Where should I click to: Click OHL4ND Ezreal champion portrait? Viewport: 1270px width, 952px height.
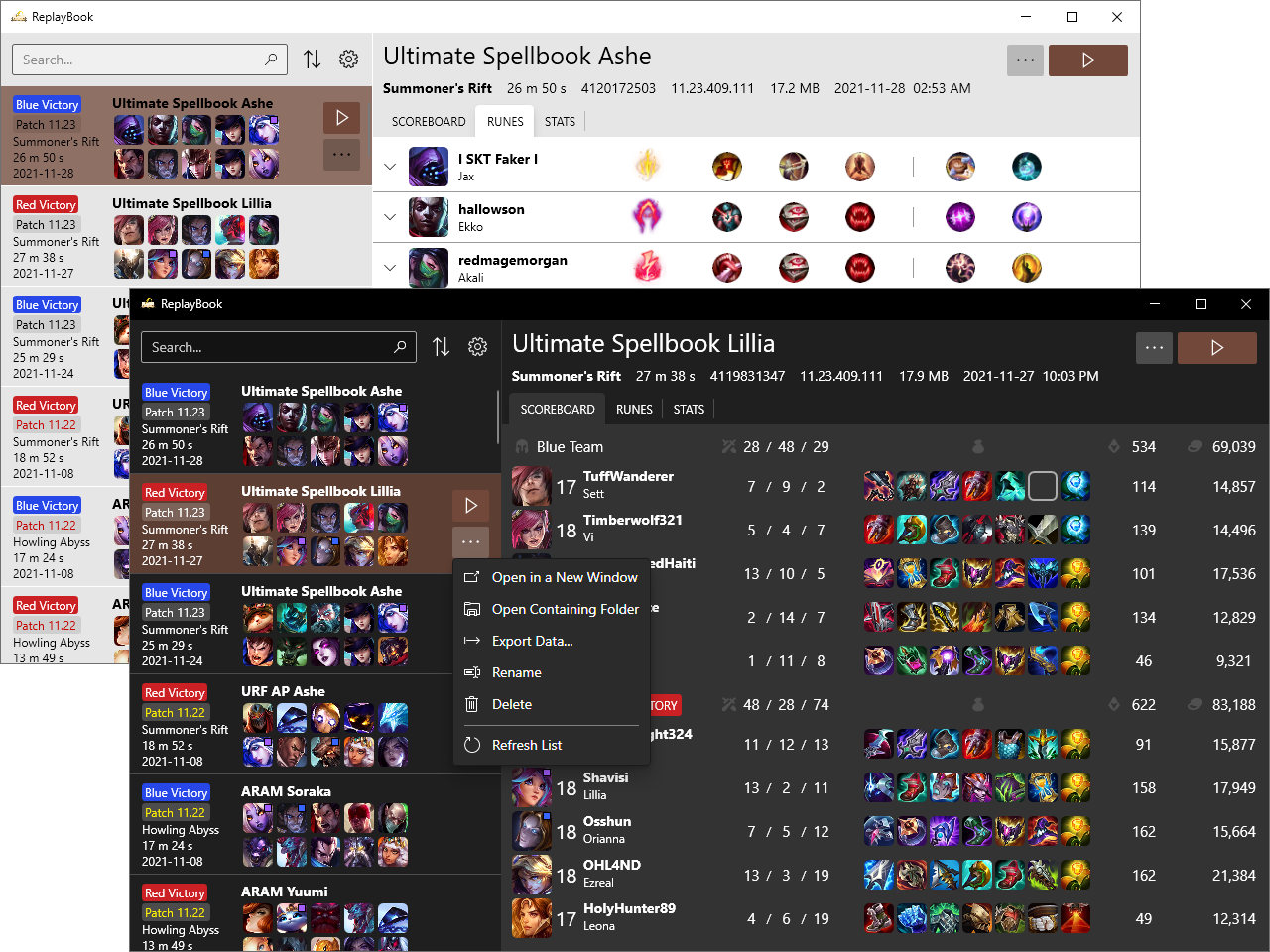click(531, 875)
